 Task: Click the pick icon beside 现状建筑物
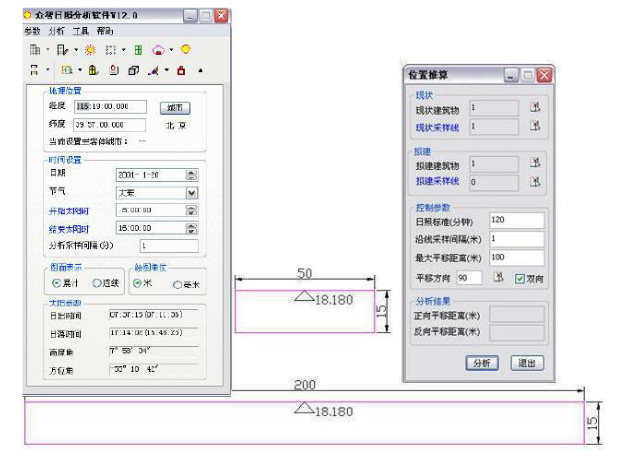[535, 107]
